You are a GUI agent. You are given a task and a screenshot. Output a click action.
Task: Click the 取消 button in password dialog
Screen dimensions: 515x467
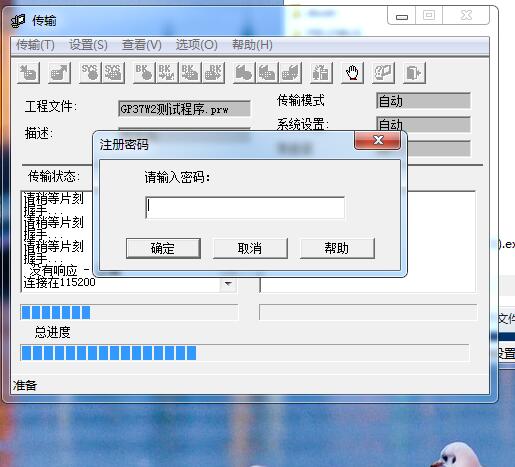(x=250, y=248)
